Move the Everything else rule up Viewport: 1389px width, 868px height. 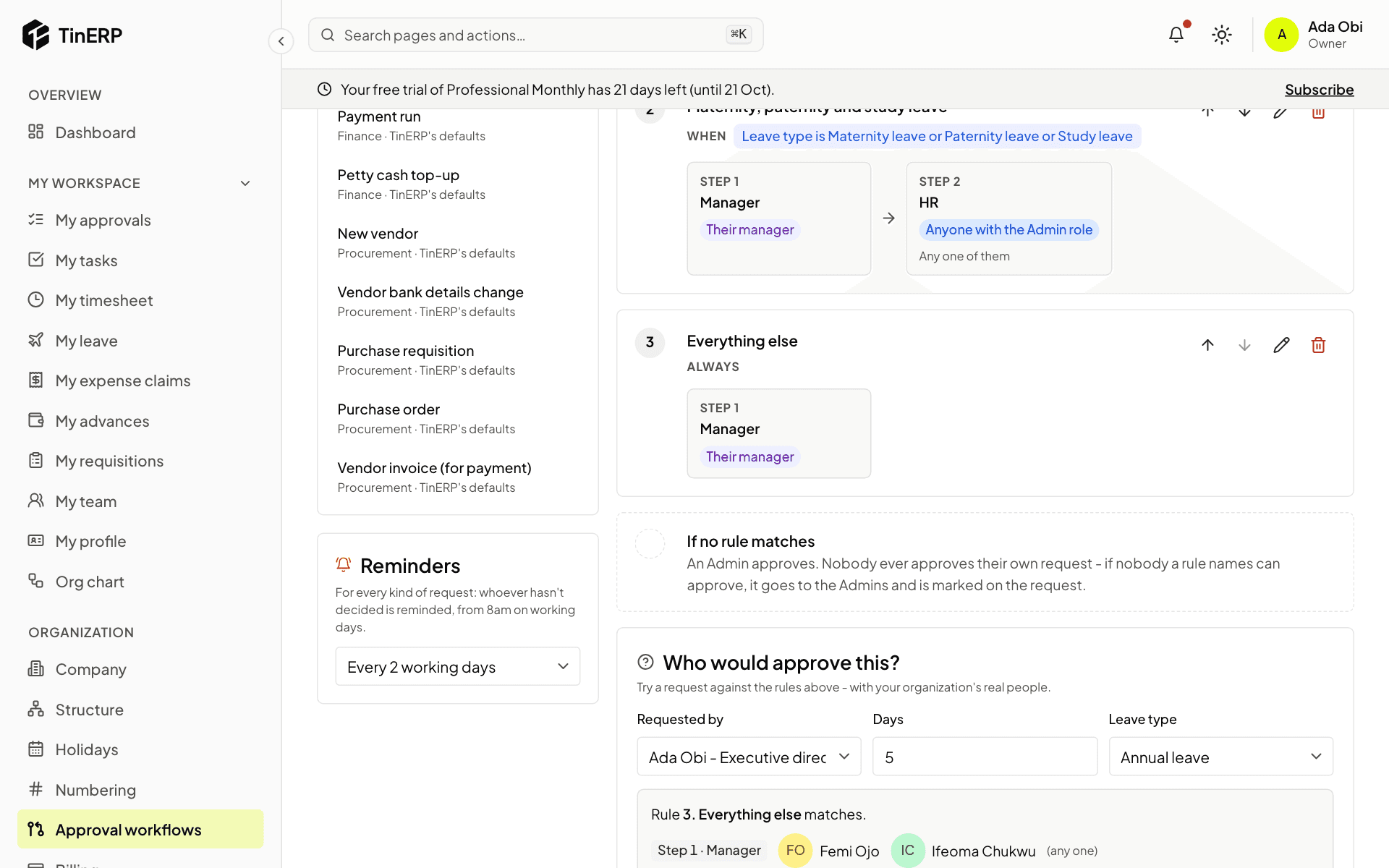[1207, 345]
